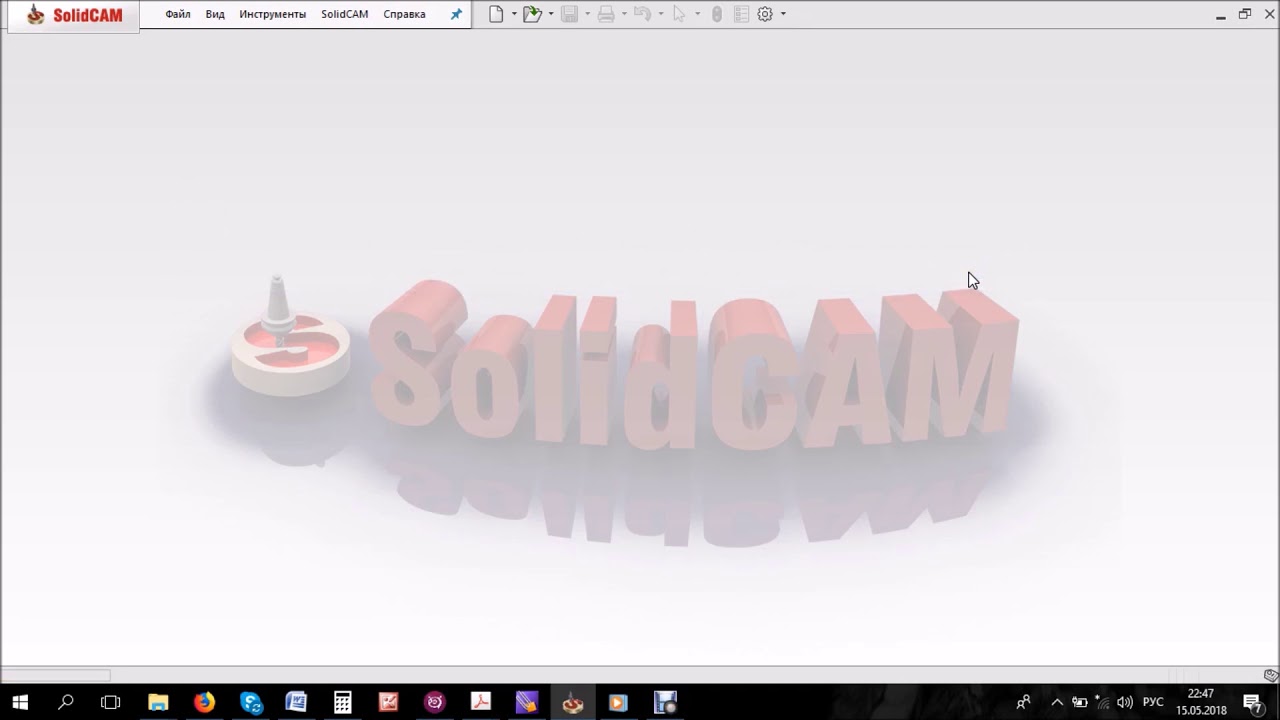Click the Select cursor tool
1280x720 pixels.
[679, 14]
